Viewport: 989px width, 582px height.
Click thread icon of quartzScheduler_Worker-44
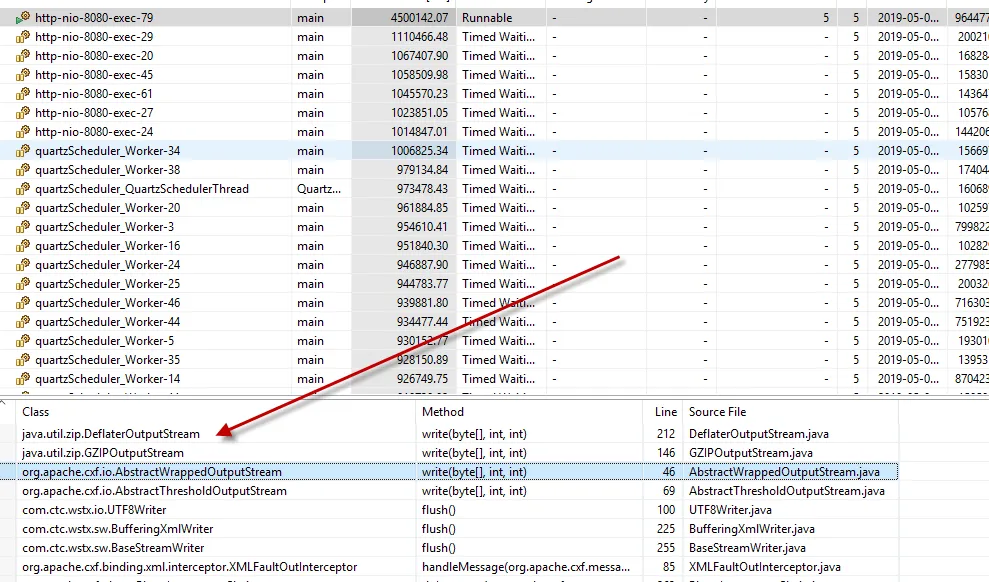coord(23,322)
